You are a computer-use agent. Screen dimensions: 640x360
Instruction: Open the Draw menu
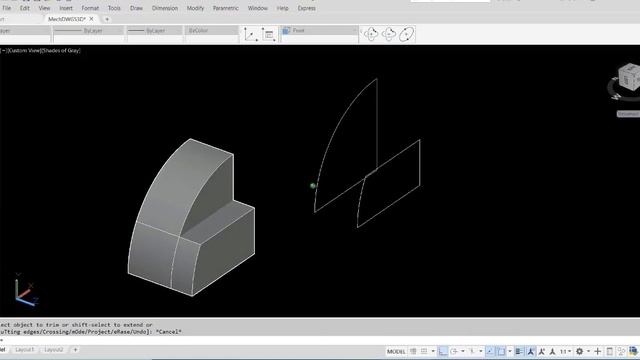pos(136,8)
